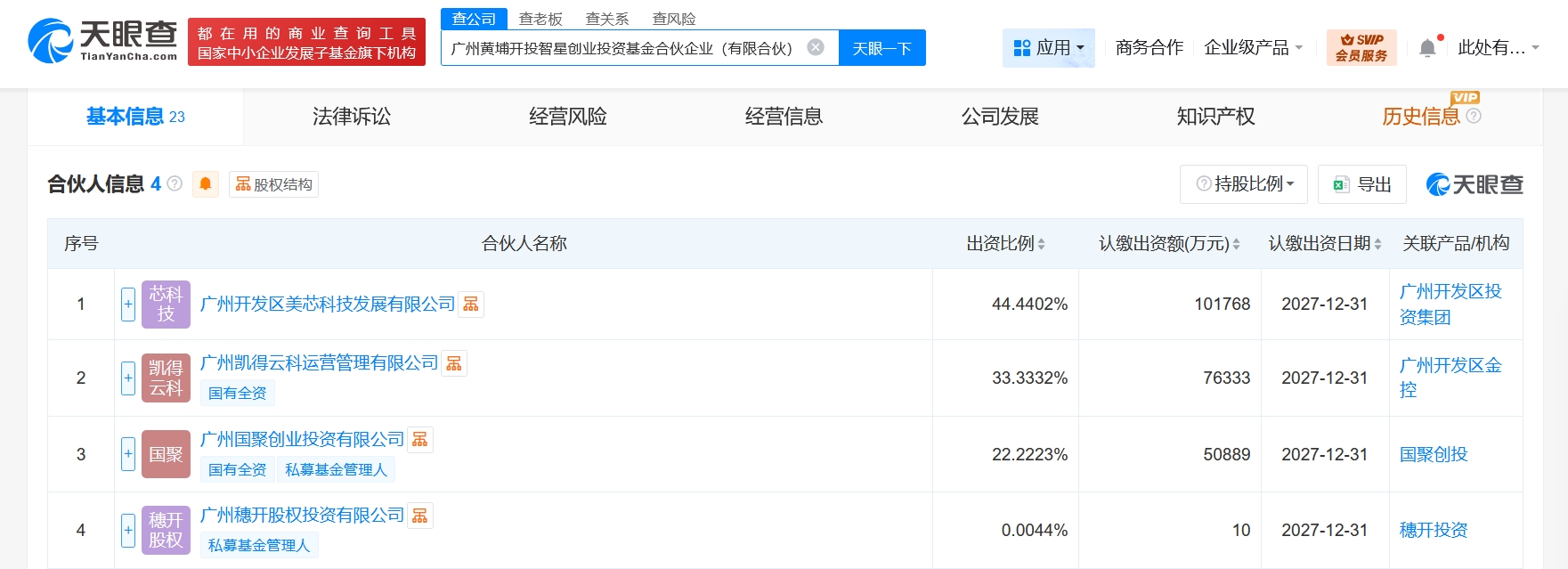The height and width of the screenshot is (569, 1568).
Task: Expand row 3 国聚 partner details
Action: pos(128,454)
